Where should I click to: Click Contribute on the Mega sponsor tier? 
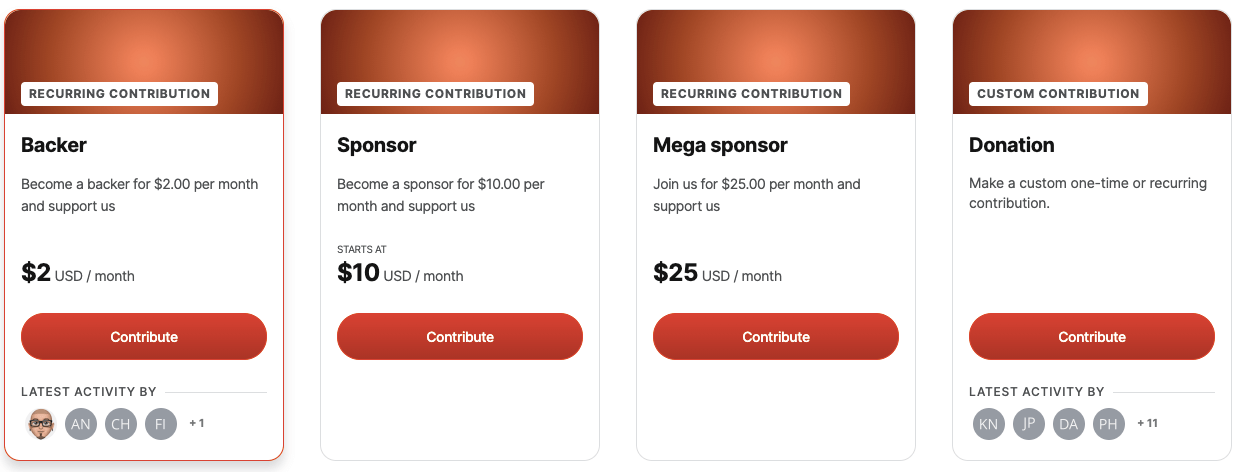point(776,337)
